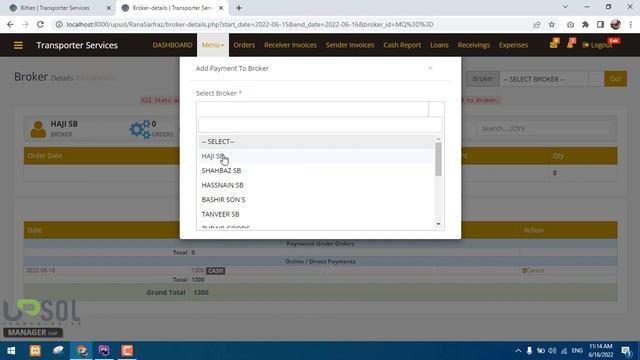Open the chat app icon in the taskbar
This screenshot has width=640, height=360.
click(x=58, y=351)
